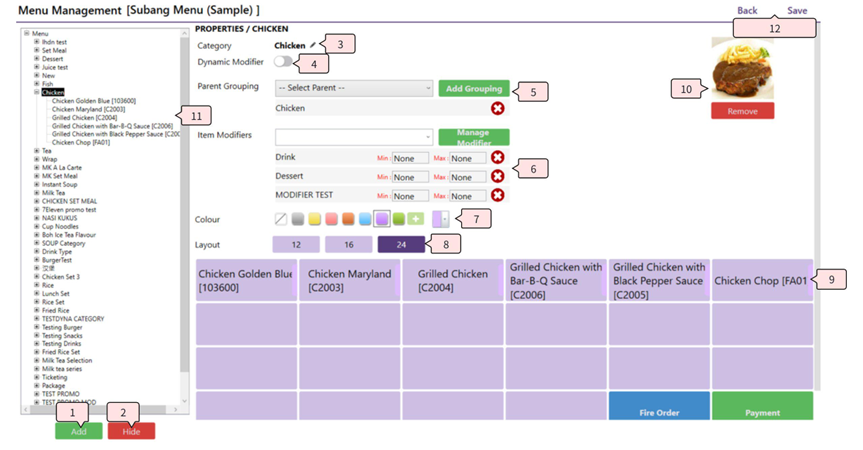Open the Select Parent dropdown
This screenshot has width=863, height=450.
pos(354,88)
